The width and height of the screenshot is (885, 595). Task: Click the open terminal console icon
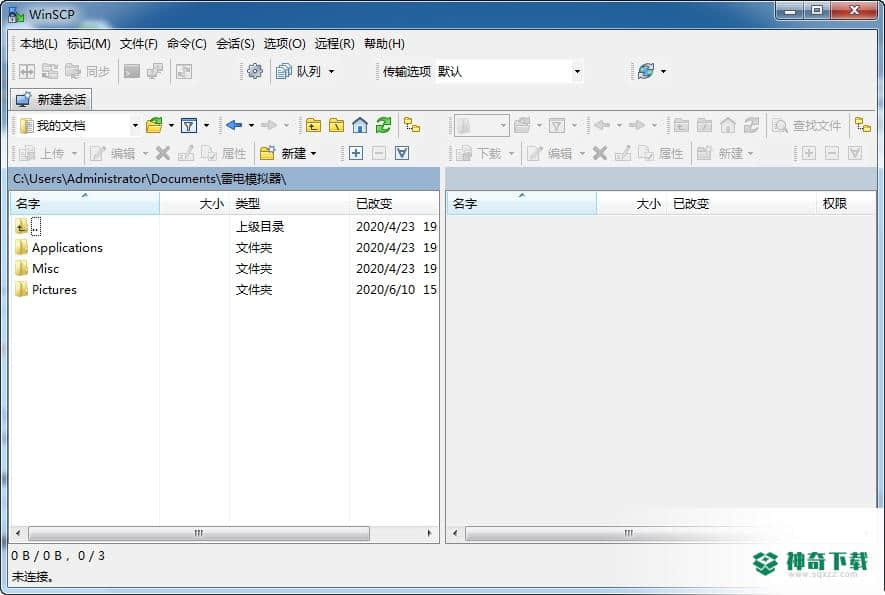coord(132,71)
